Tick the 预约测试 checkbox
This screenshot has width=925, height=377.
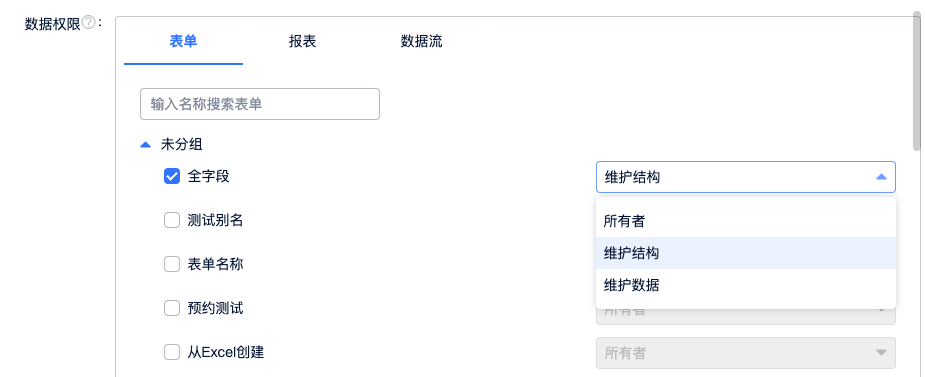172,309
